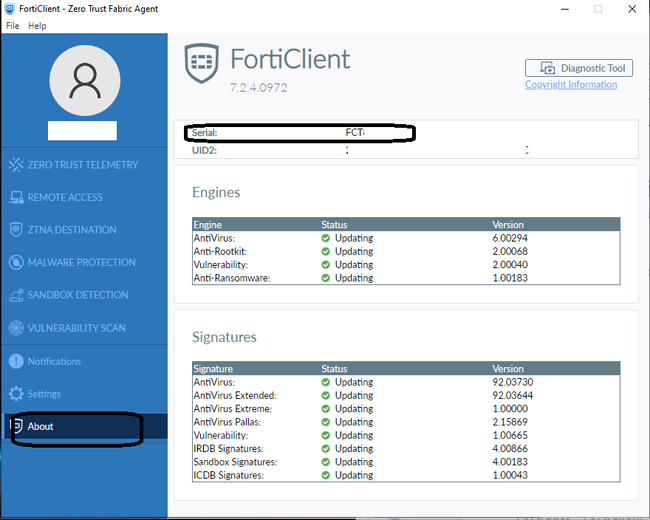Click the About shield icon in sidebar
The image size is (650, 520).
pos(16,426)
